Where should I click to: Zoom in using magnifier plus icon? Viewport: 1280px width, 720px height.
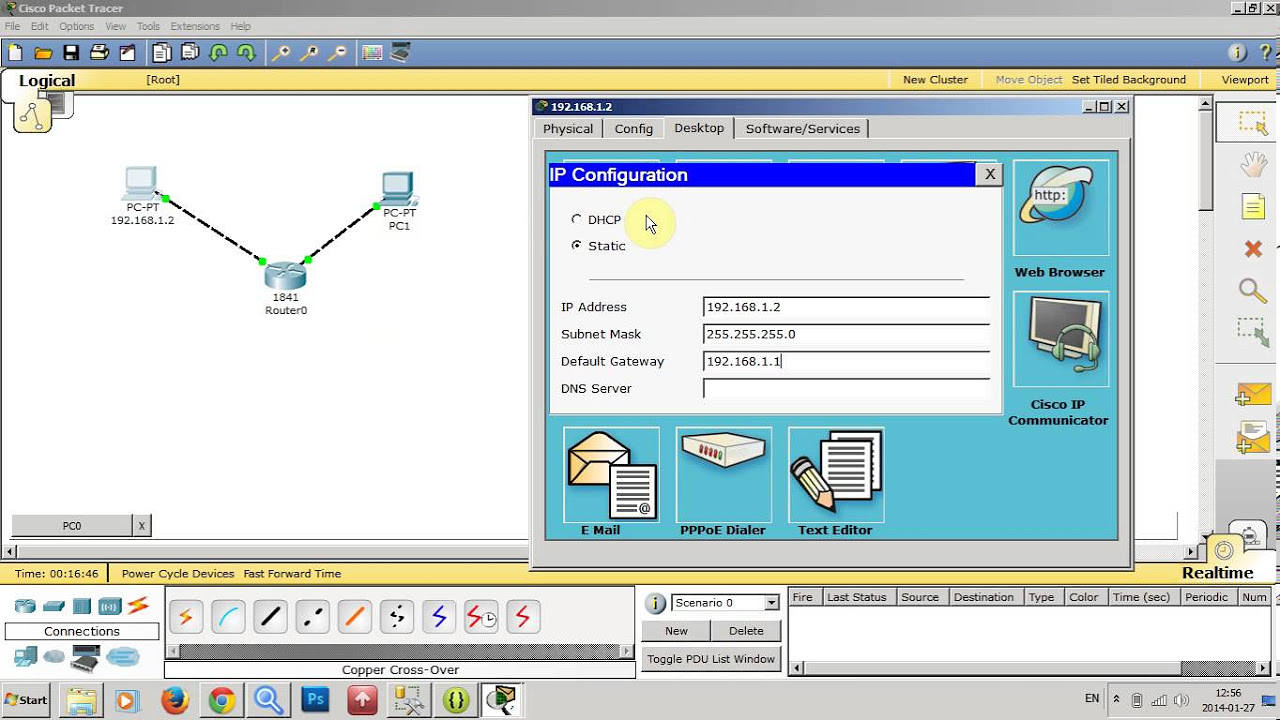(282, 53)
